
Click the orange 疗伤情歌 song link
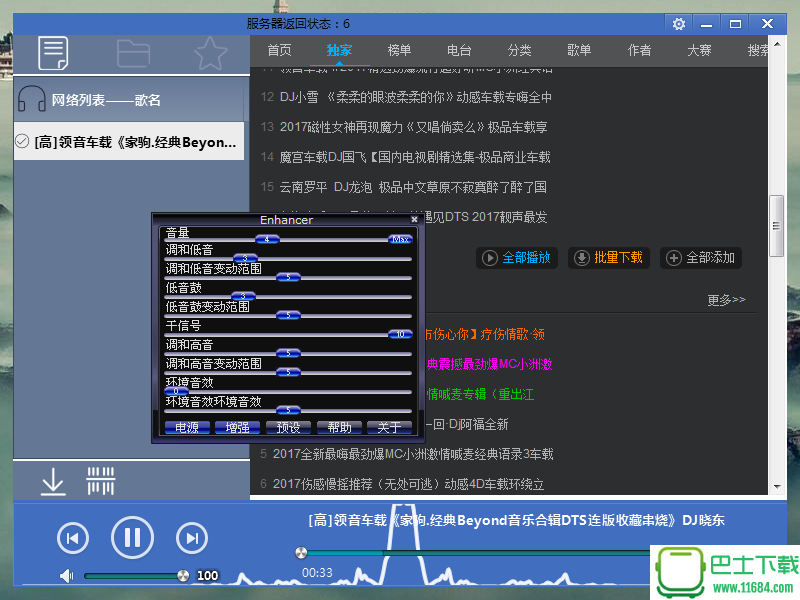coord(485,334)
